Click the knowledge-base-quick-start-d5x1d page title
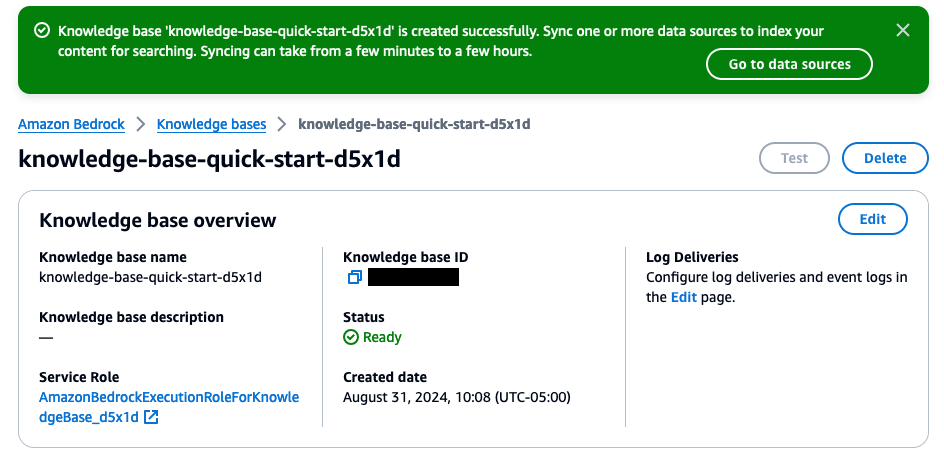The height and width of the screenshot is (453, 944). pos(210,158)
